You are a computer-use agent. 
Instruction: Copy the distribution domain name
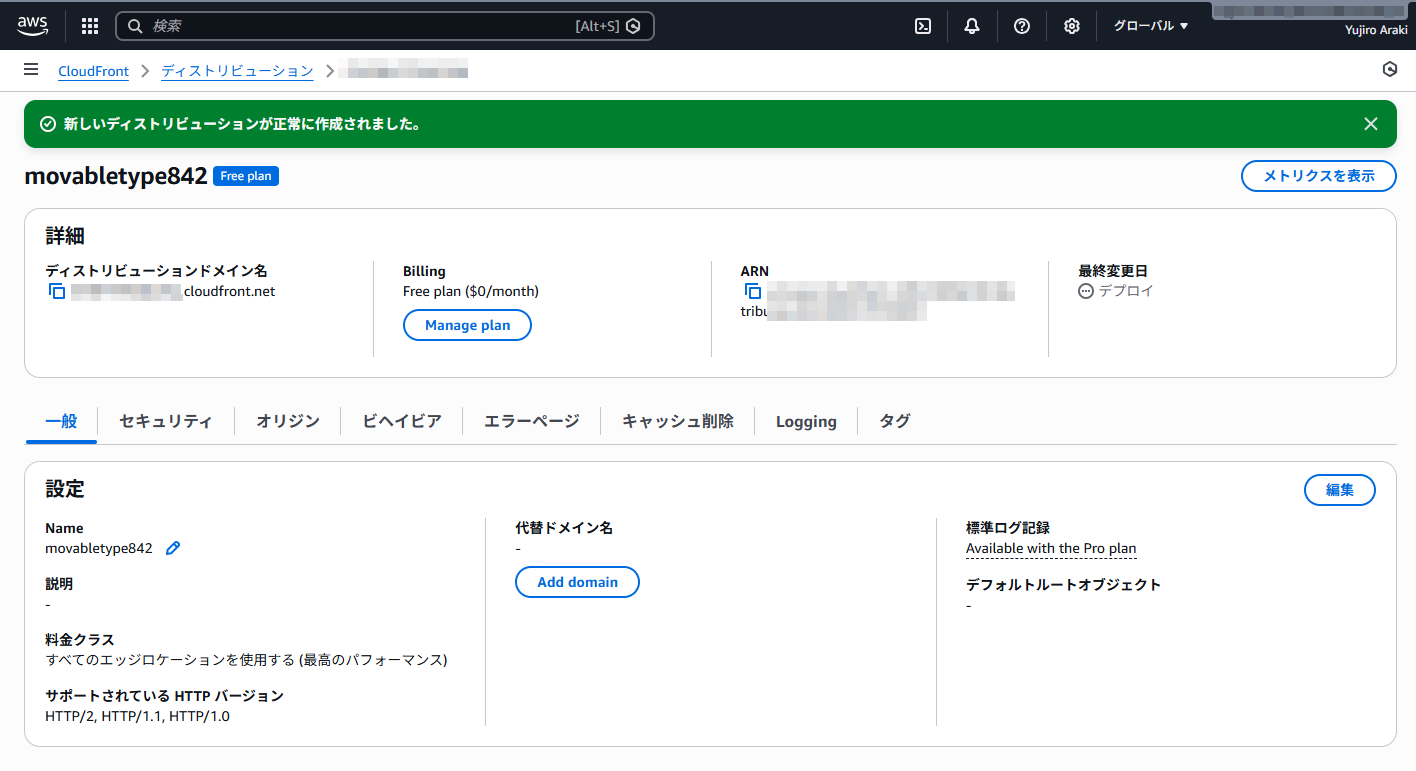click(x=57, y=291)
